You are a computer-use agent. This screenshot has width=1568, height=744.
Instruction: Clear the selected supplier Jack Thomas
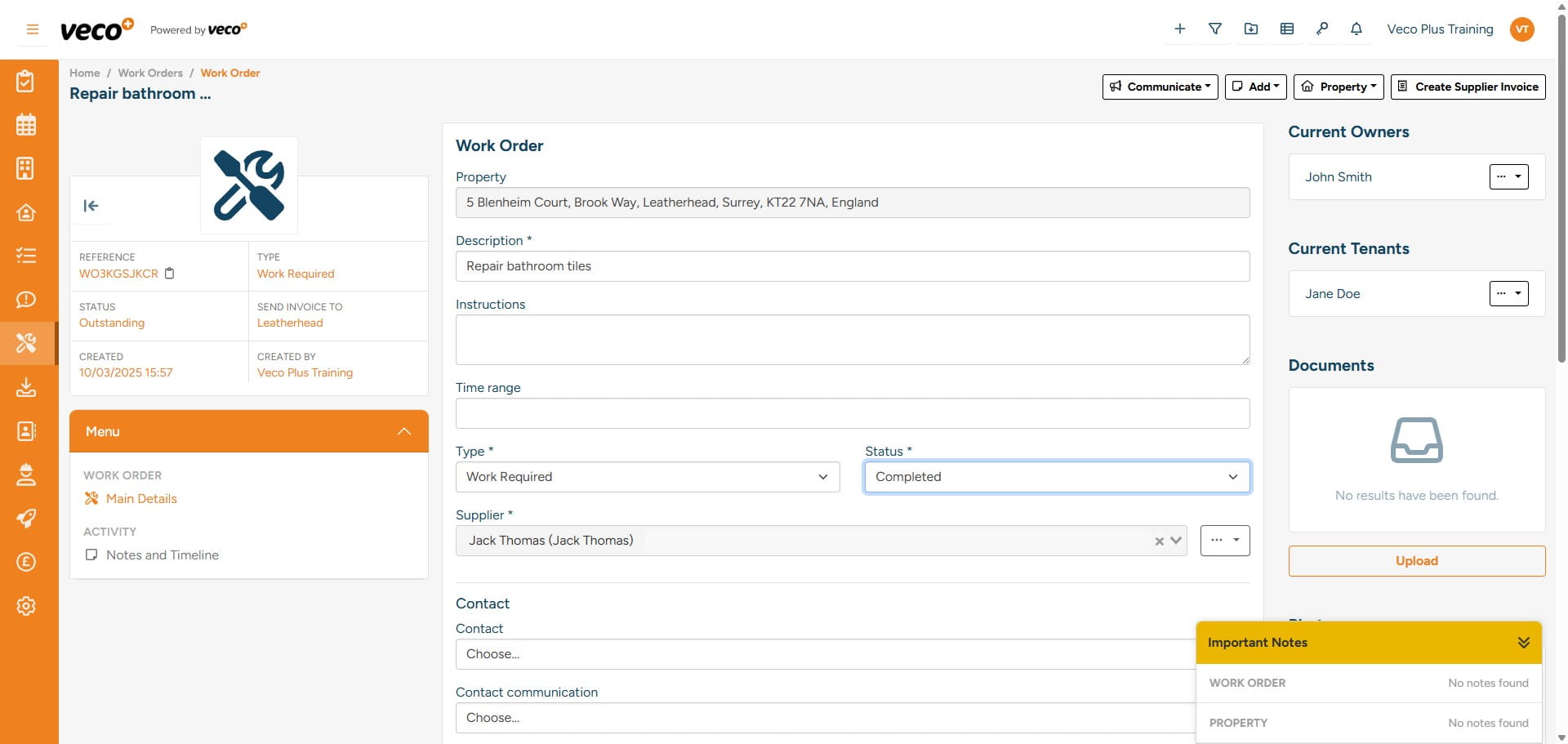point(1159,541)
